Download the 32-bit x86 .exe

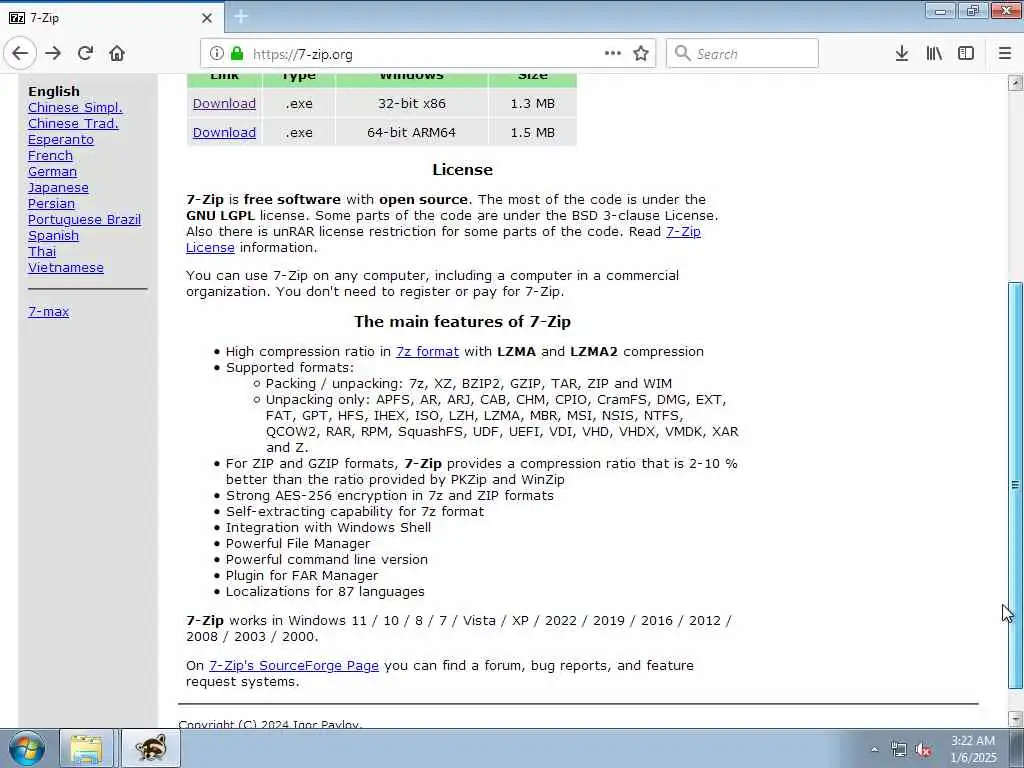tap(224, 103)
